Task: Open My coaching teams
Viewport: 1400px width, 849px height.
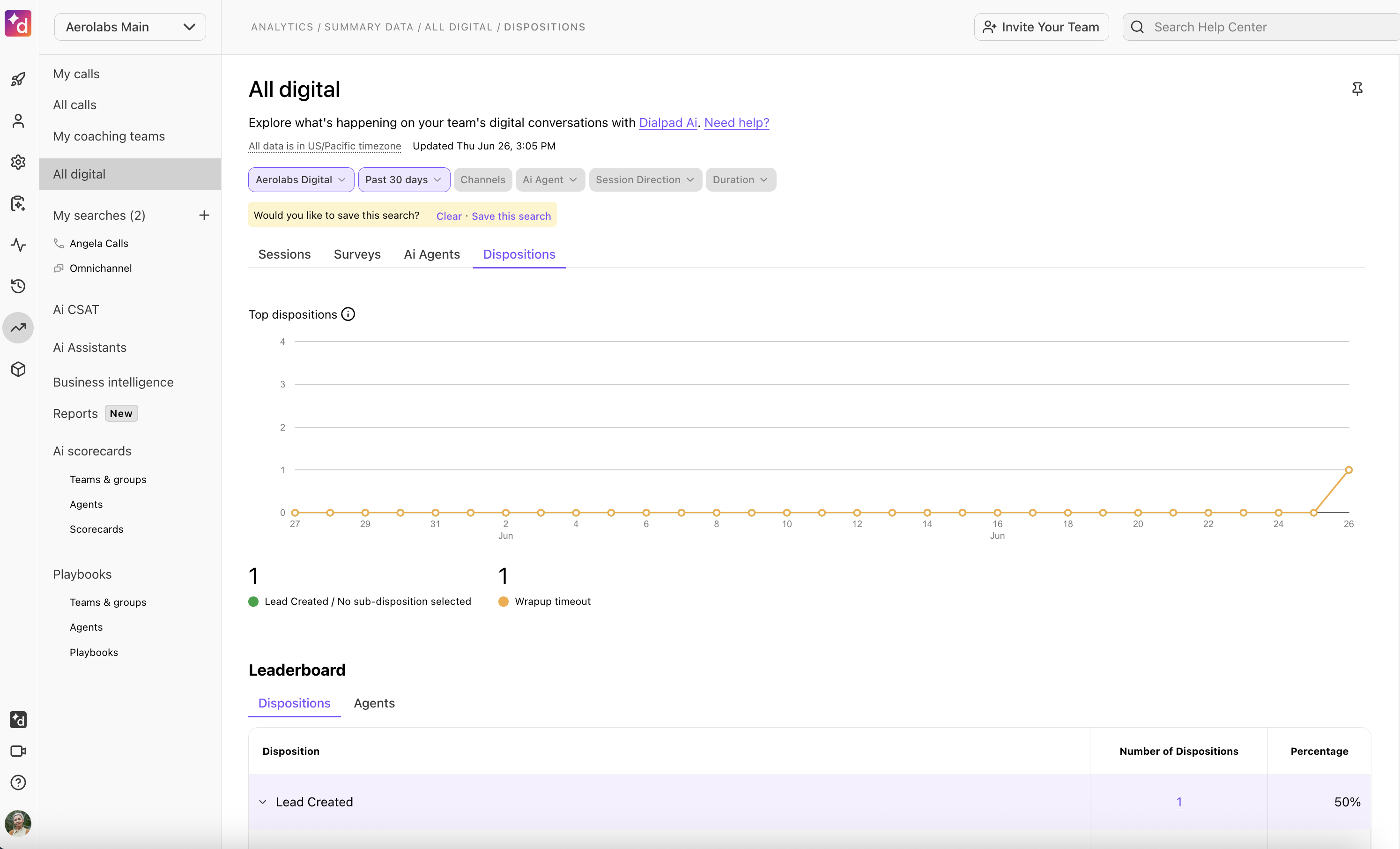Action: tap(109, 136)
